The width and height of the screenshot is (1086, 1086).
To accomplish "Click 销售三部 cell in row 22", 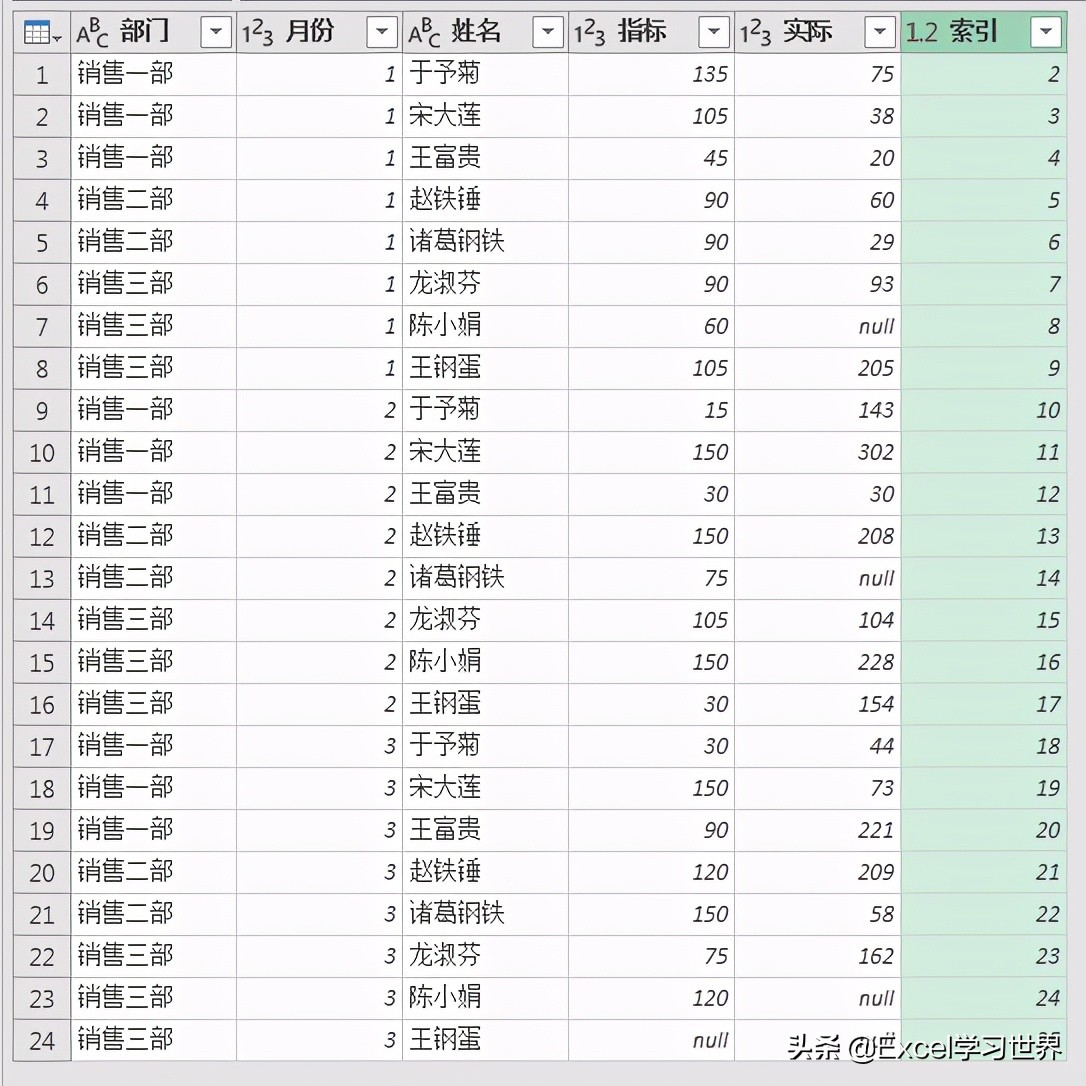I will click(x=153, y=956).
